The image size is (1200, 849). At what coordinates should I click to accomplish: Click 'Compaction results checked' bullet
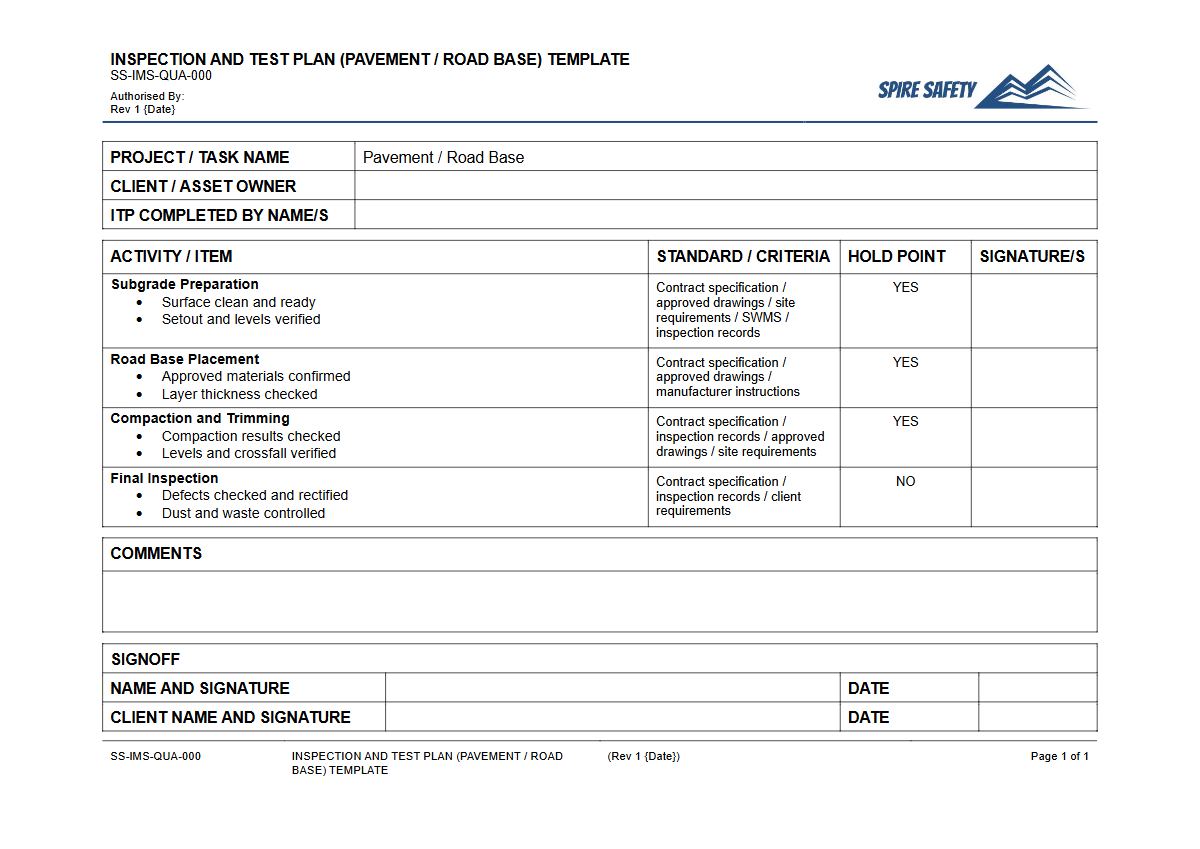click(x=251, y=436)
